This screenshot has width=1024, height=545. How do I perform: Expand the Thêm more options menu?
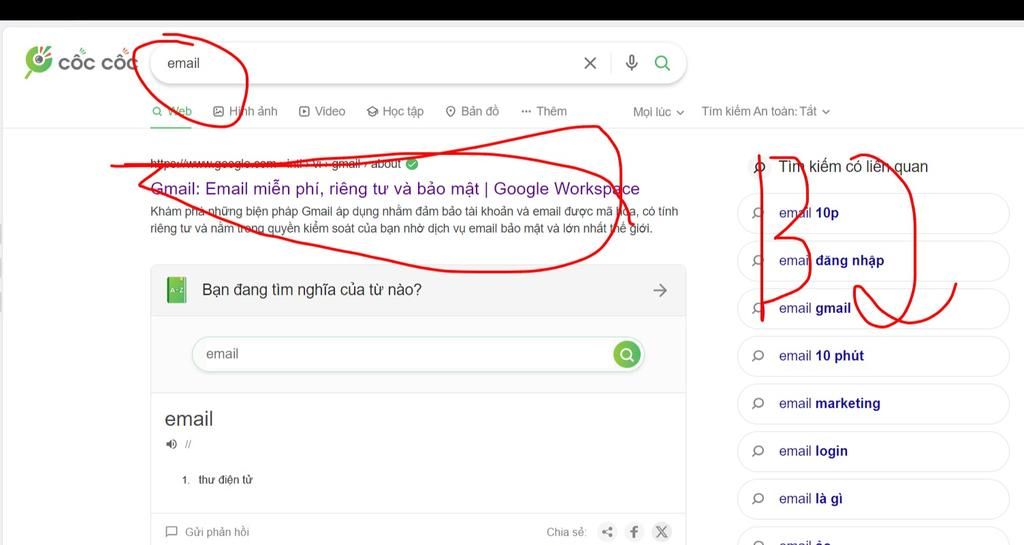544,111
